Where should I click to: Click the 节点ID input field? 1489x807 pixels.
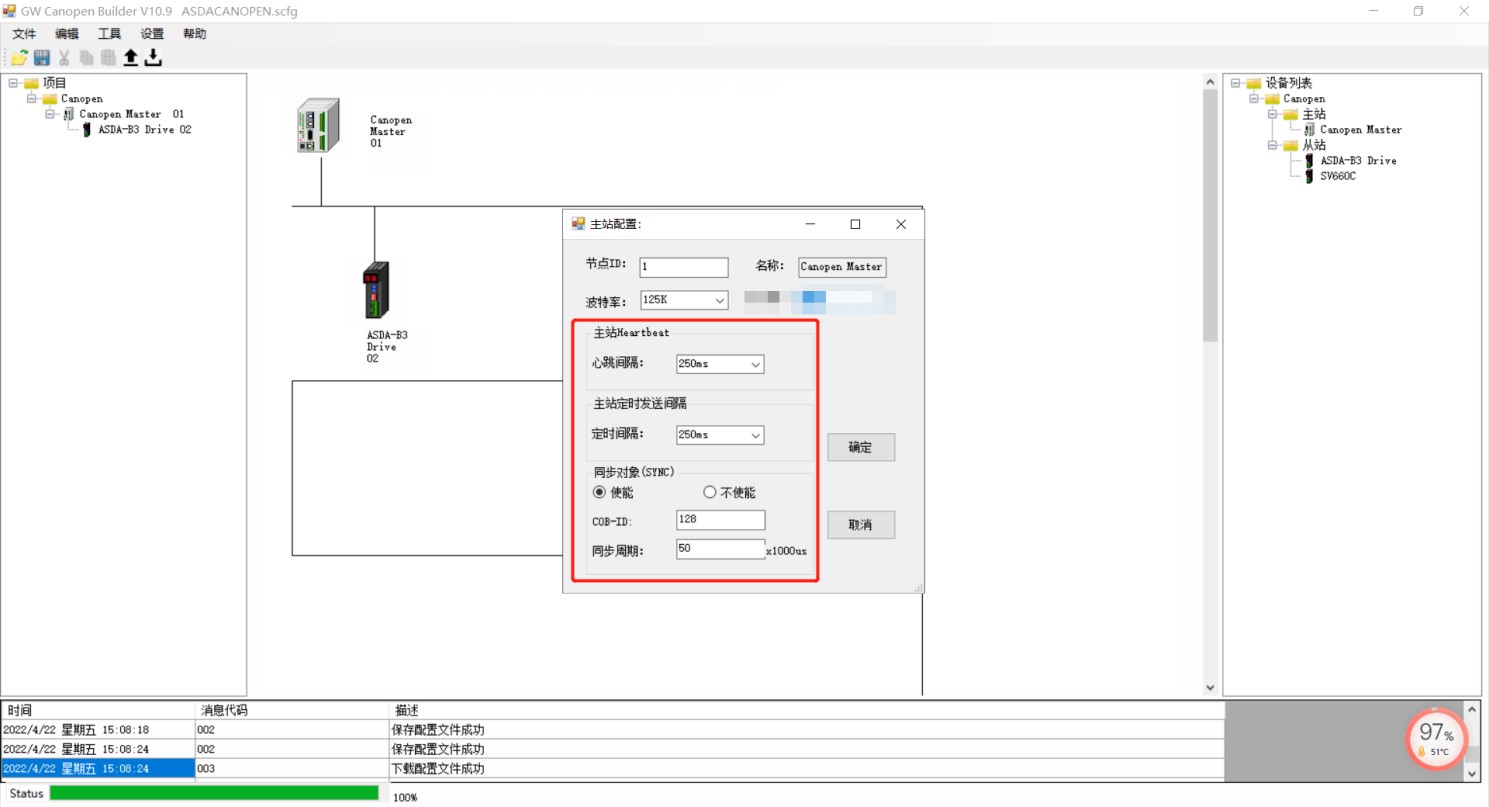(684, 267)
